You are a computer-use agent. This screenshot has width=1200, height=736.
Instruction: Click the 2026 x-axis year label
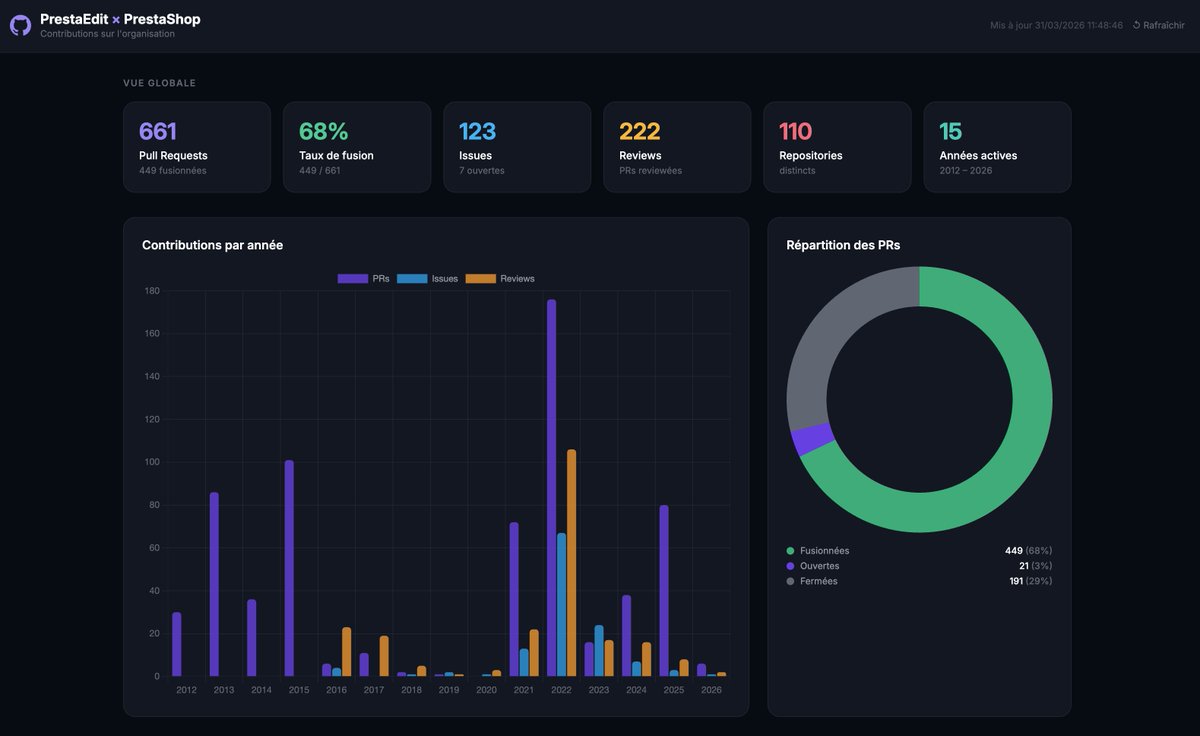click(711, 690)
